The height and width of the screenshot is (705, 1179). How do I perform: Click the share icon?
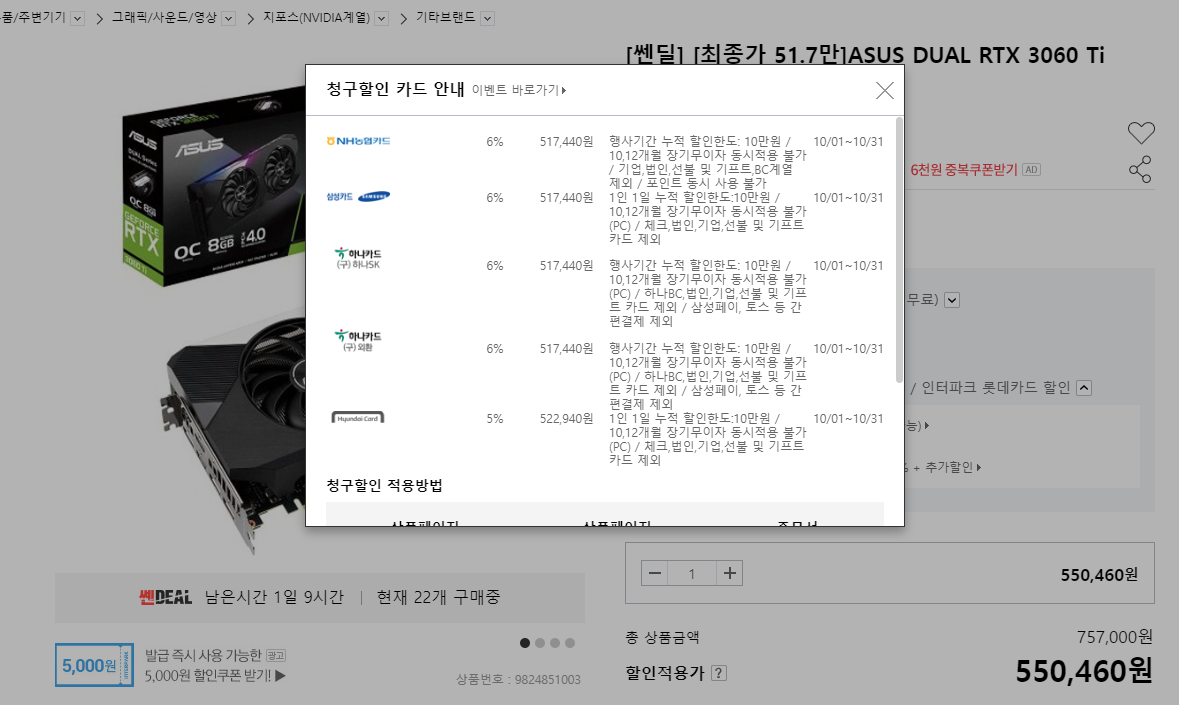point(1140,169)
